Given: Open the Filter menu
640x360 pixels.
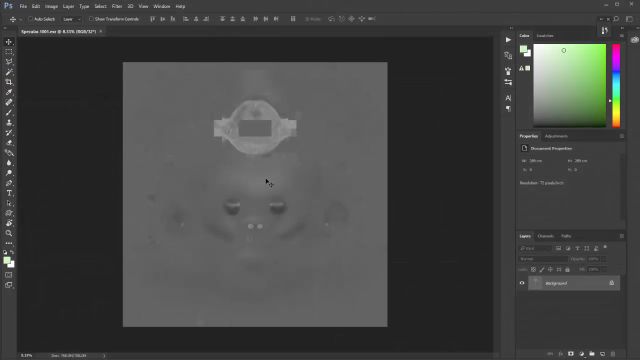Looking at the screenshot, I should (x=117, y=6).
